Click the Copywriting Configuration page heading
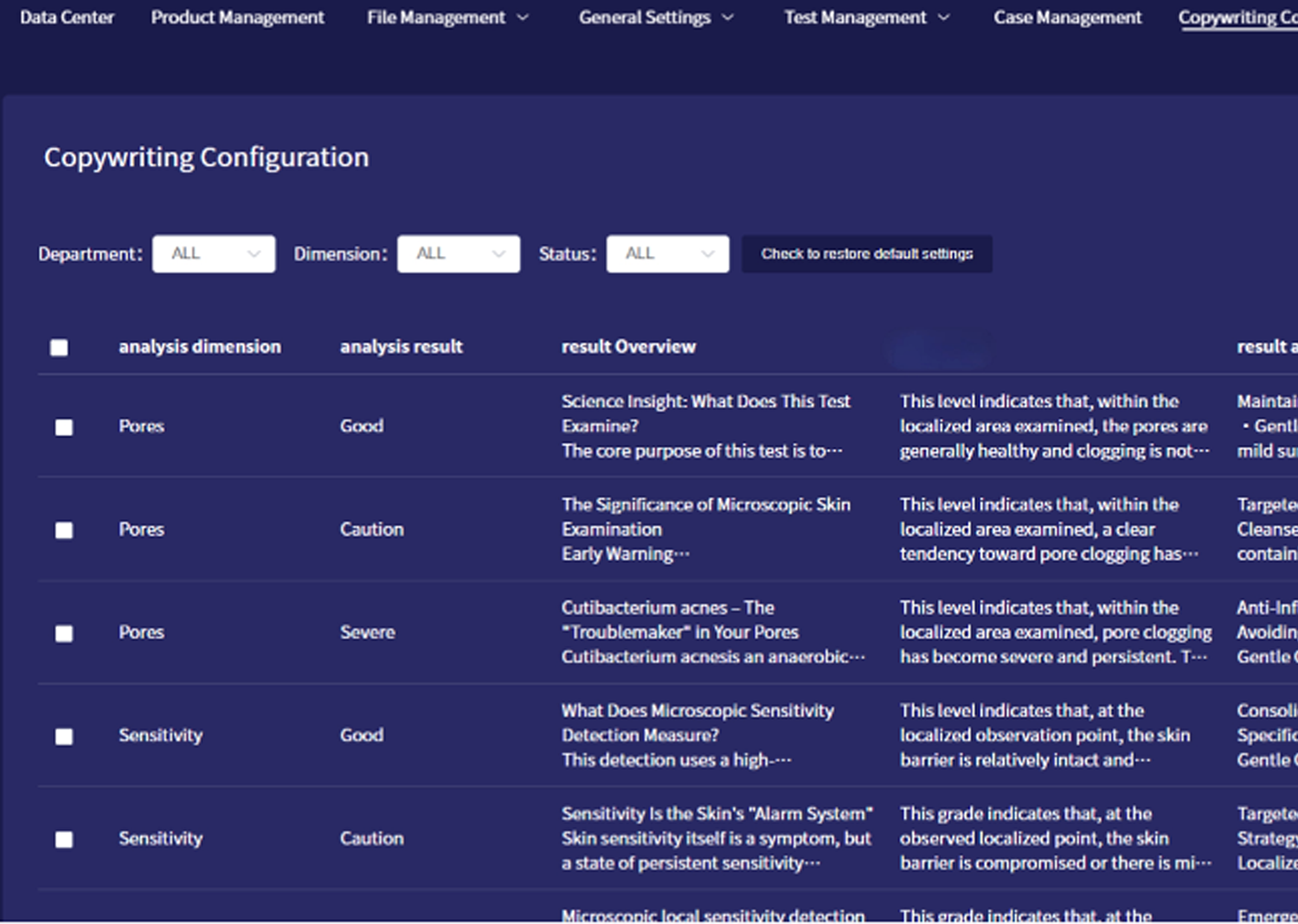Screen dimensions: 1298x924 click(206, 157)
